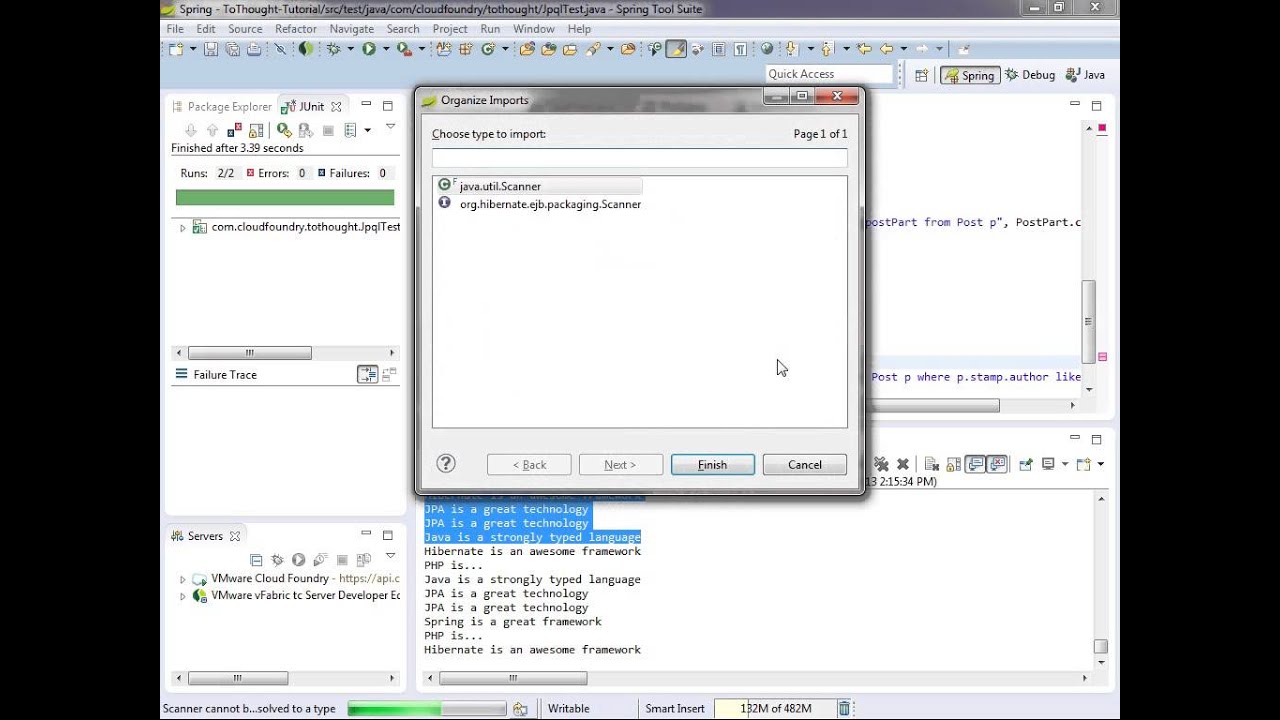Switch to Spring perspective
The height and width of the screenshot is (720, 1280).
coord(970,75)
